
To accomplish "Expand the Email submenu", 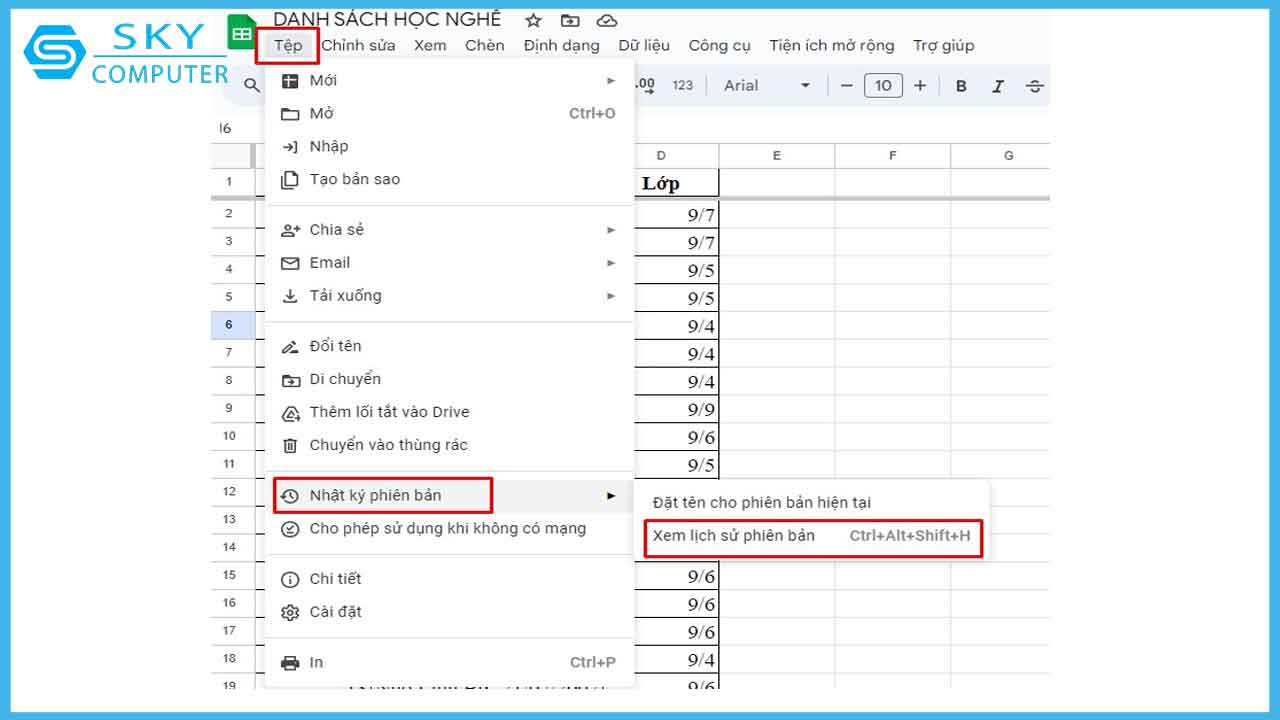I will pyautogui.click(x=450, y=262).
